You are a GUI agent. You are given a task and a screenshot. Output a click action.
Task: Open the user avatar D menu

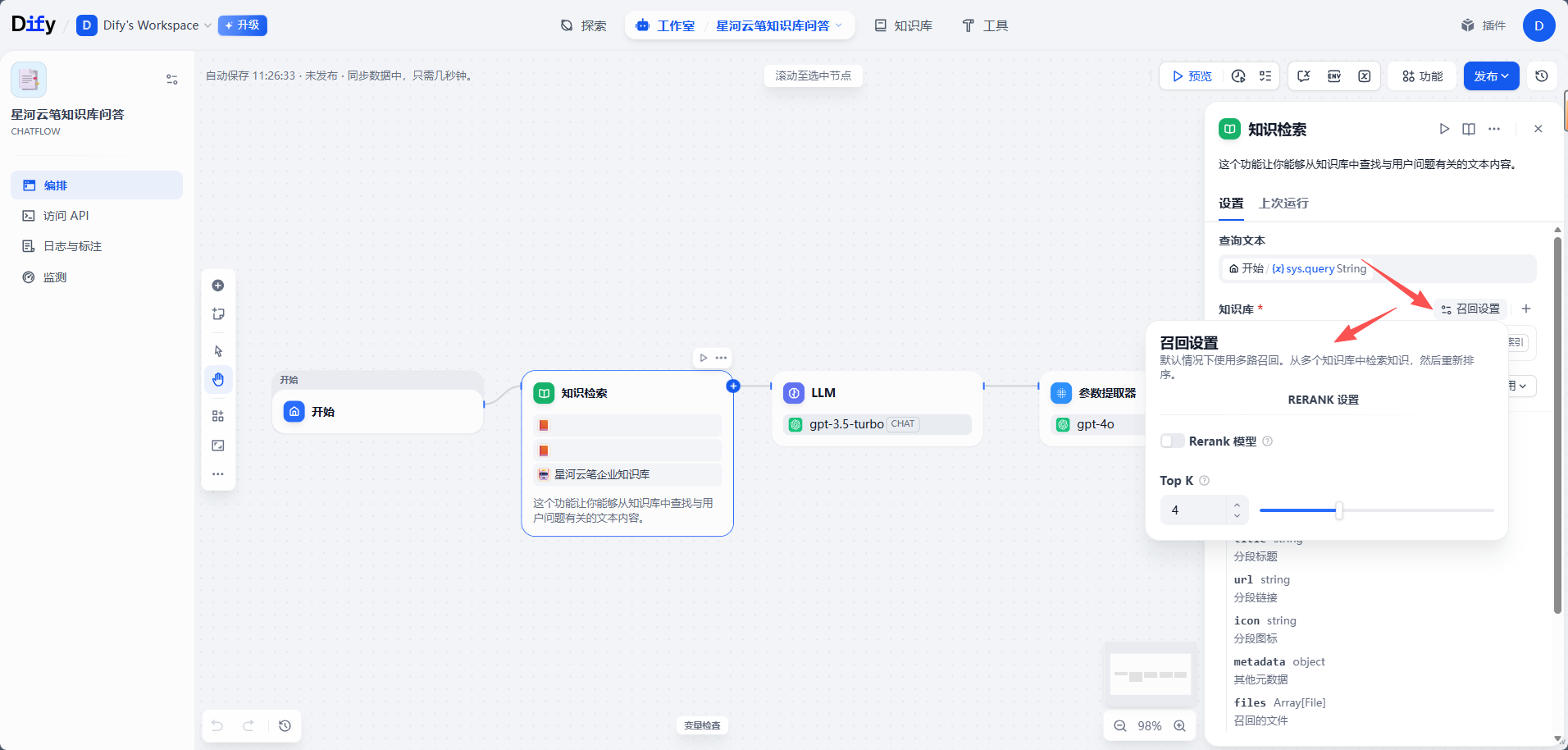pos(1538,25)
